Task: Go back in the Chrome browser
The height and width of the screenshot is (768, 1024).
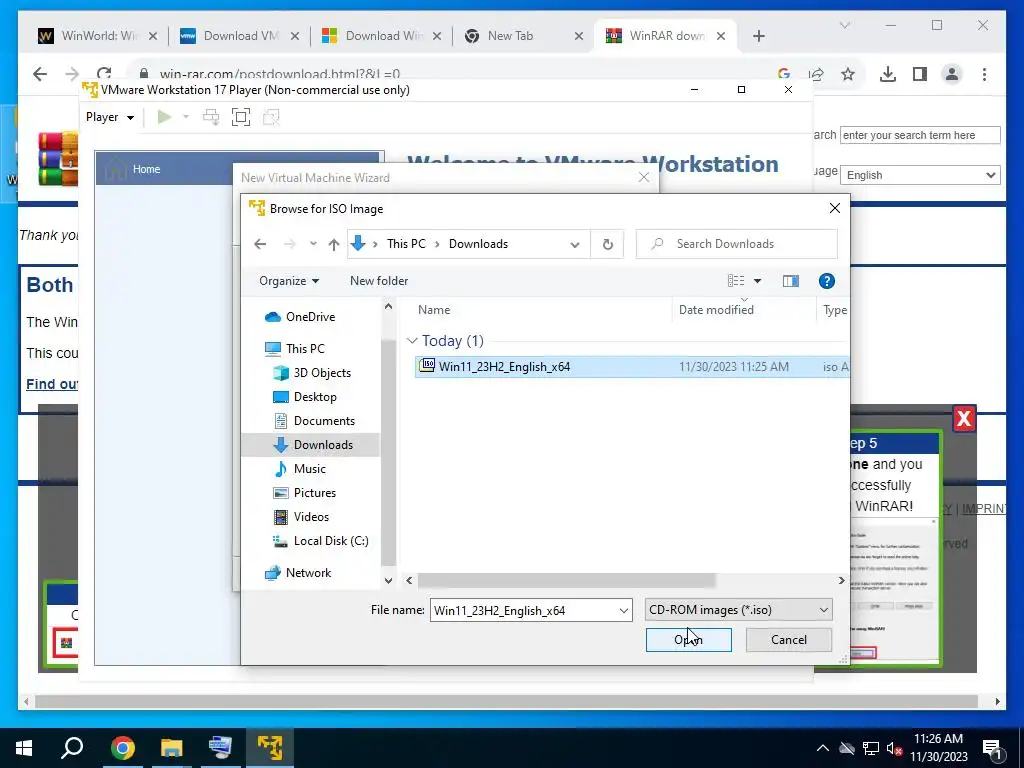Action: coord(40,74)
